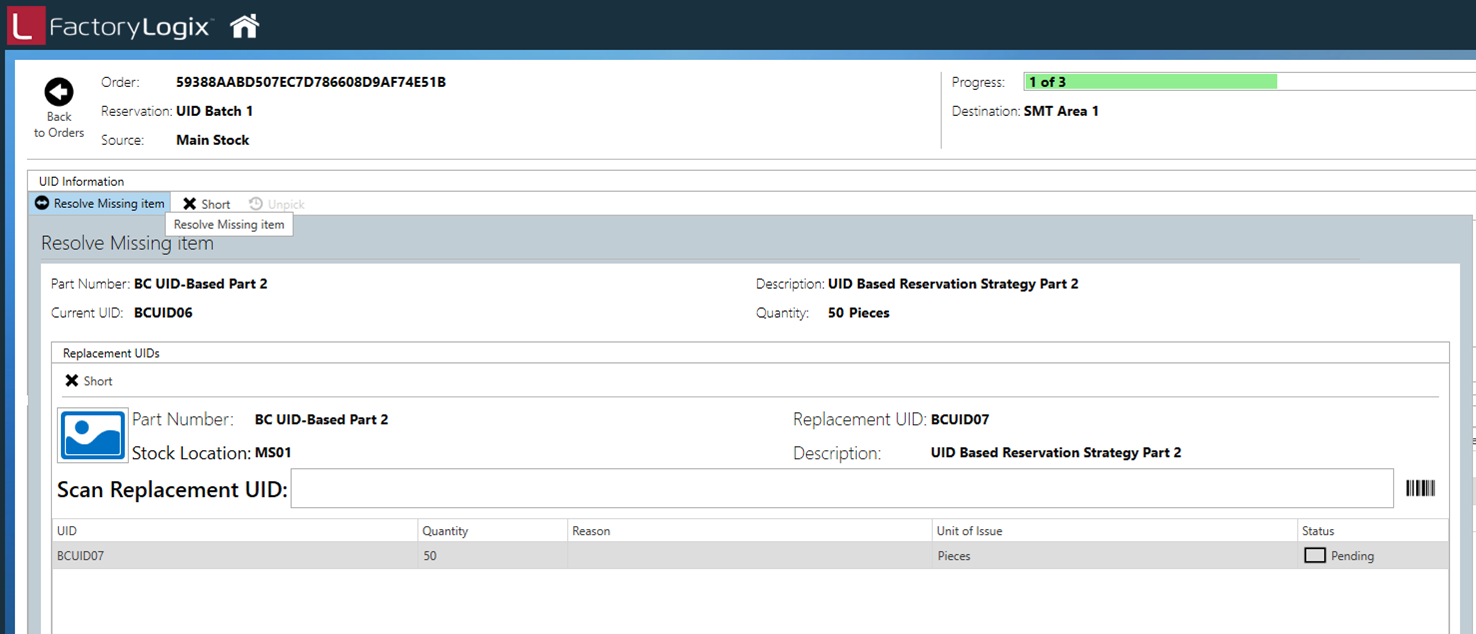The image size is (1476, 634).
Task: Select Resolve Missing item toolbar button
Action: pyautogui.click(x=100, y=204)
